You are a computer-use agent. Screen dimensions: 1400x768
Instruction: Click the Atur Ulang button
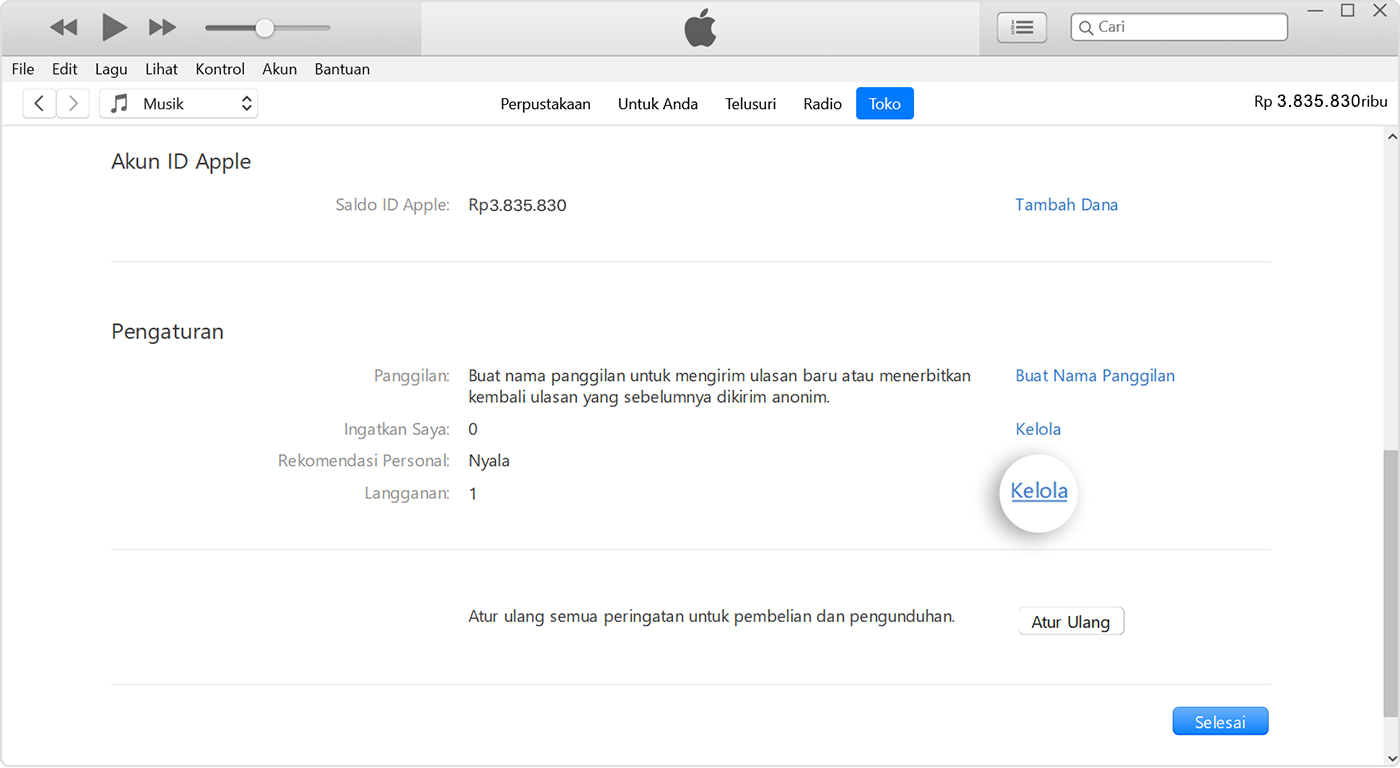pos(1071,621)
